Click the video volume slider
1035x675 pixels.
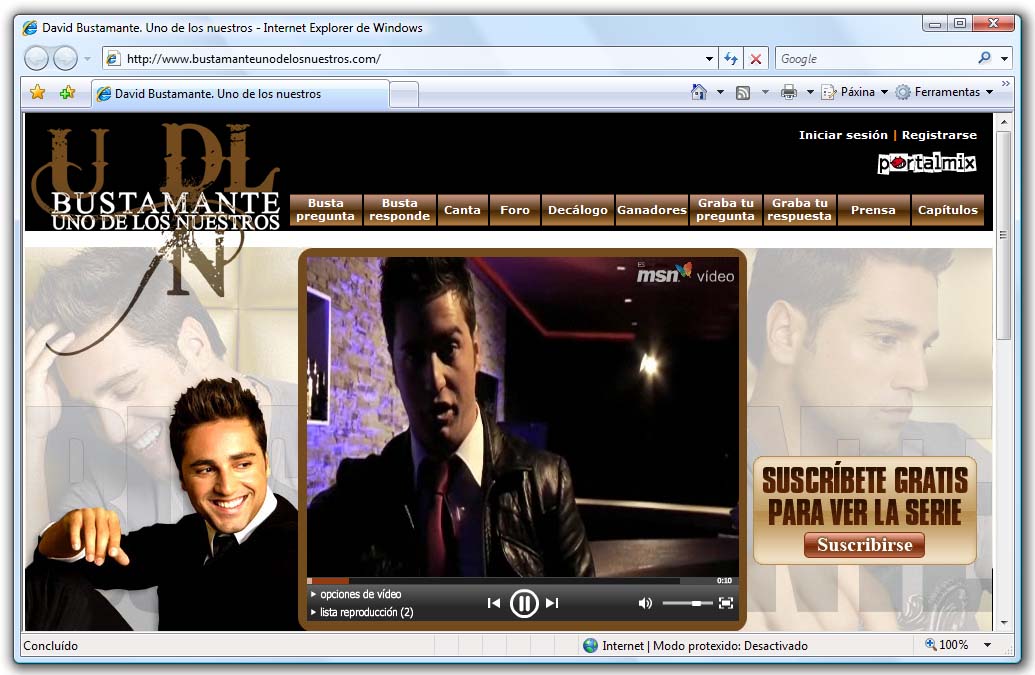tap(686, 603)
